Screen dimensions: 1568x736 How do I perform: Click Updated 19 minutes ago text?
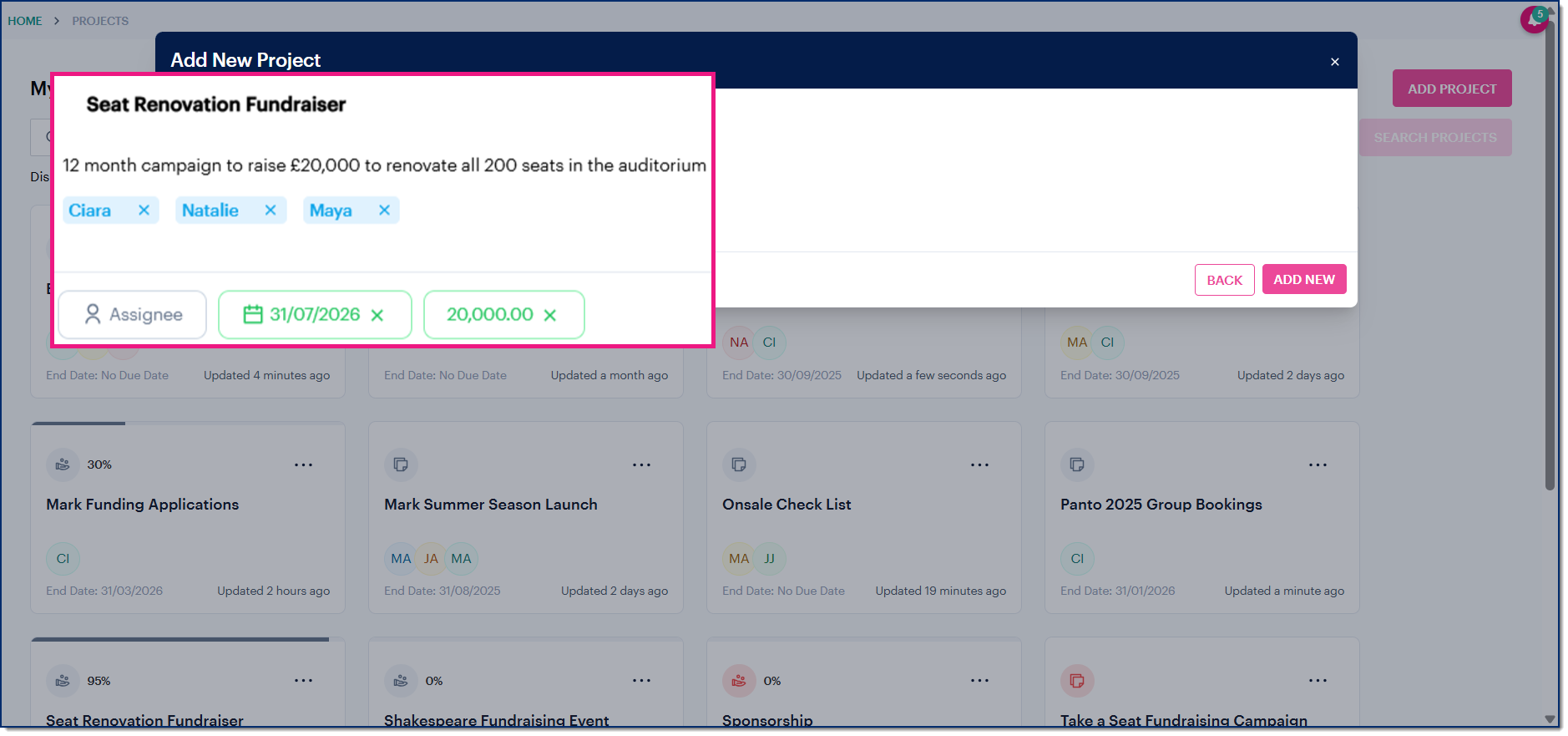pos(941,591)
